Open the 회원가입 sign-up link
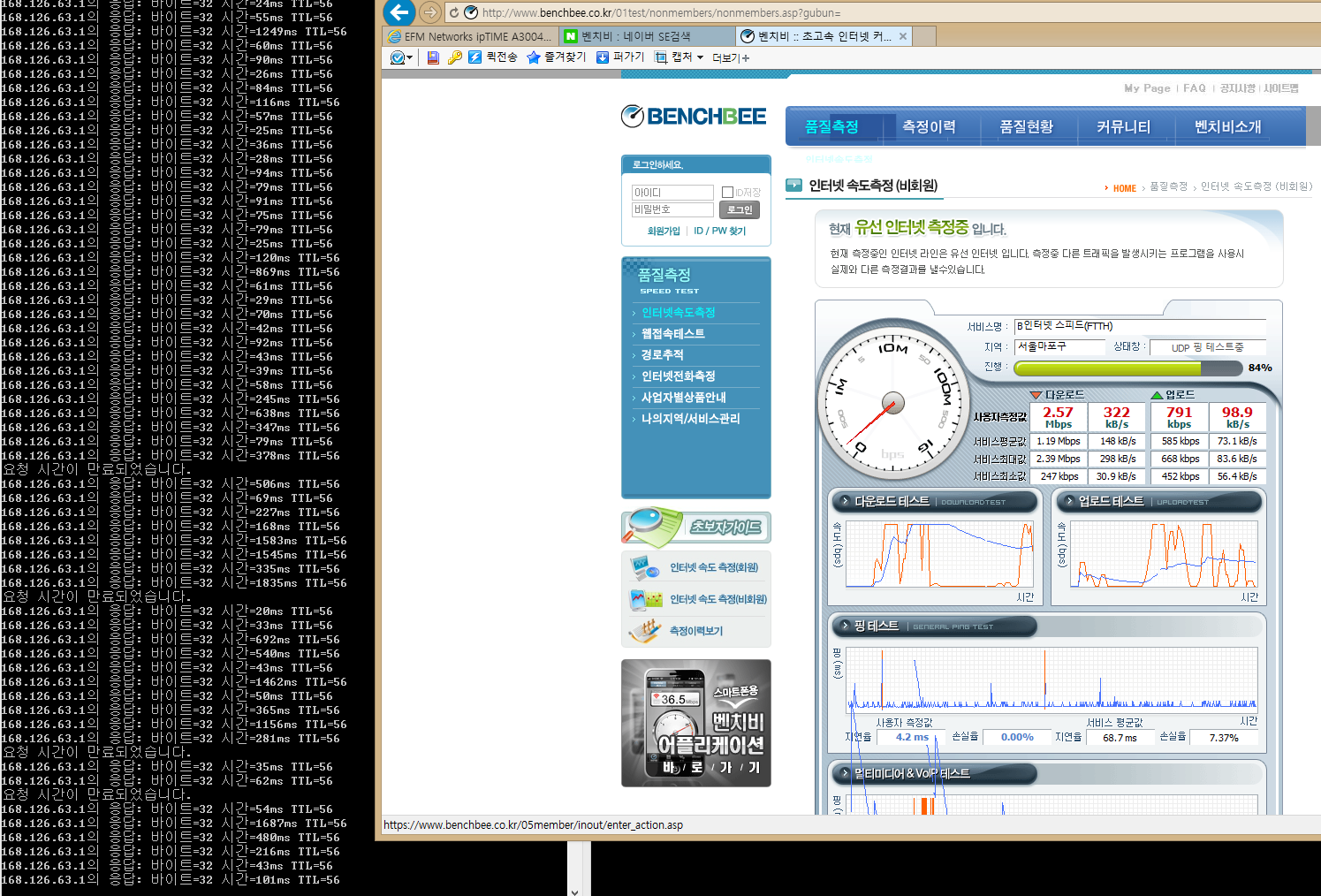Viewport: 1321px width, 896px height. click(x=664, y=231)
